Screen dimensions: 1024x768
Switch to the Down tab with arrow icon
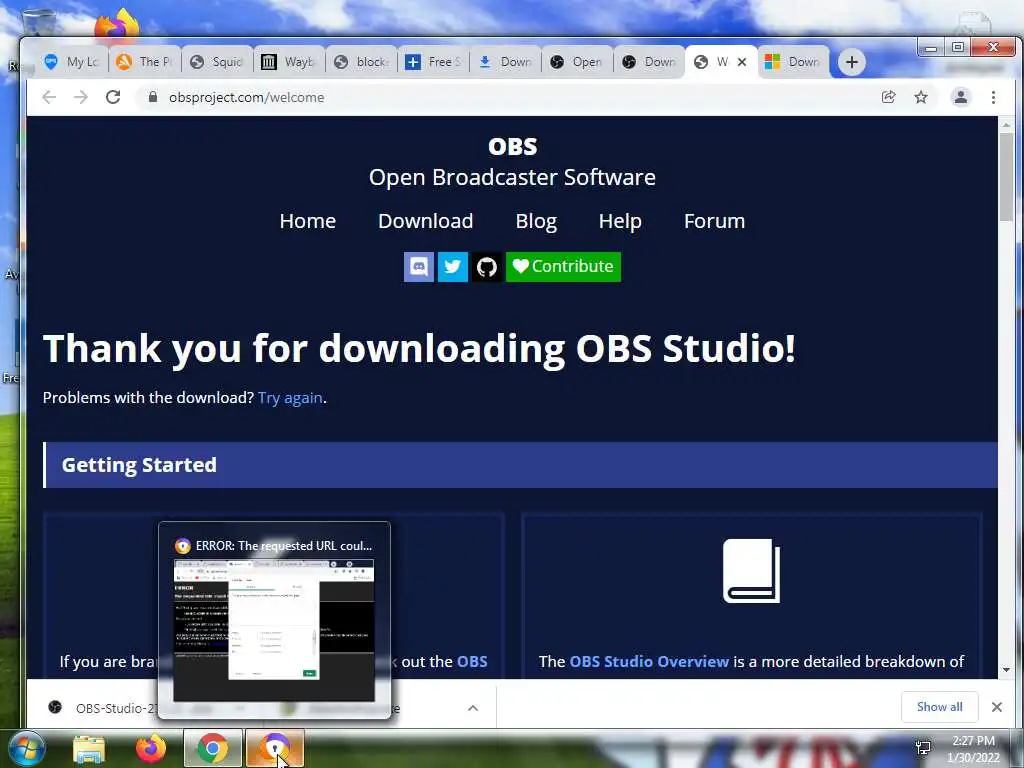pos(505,62)
